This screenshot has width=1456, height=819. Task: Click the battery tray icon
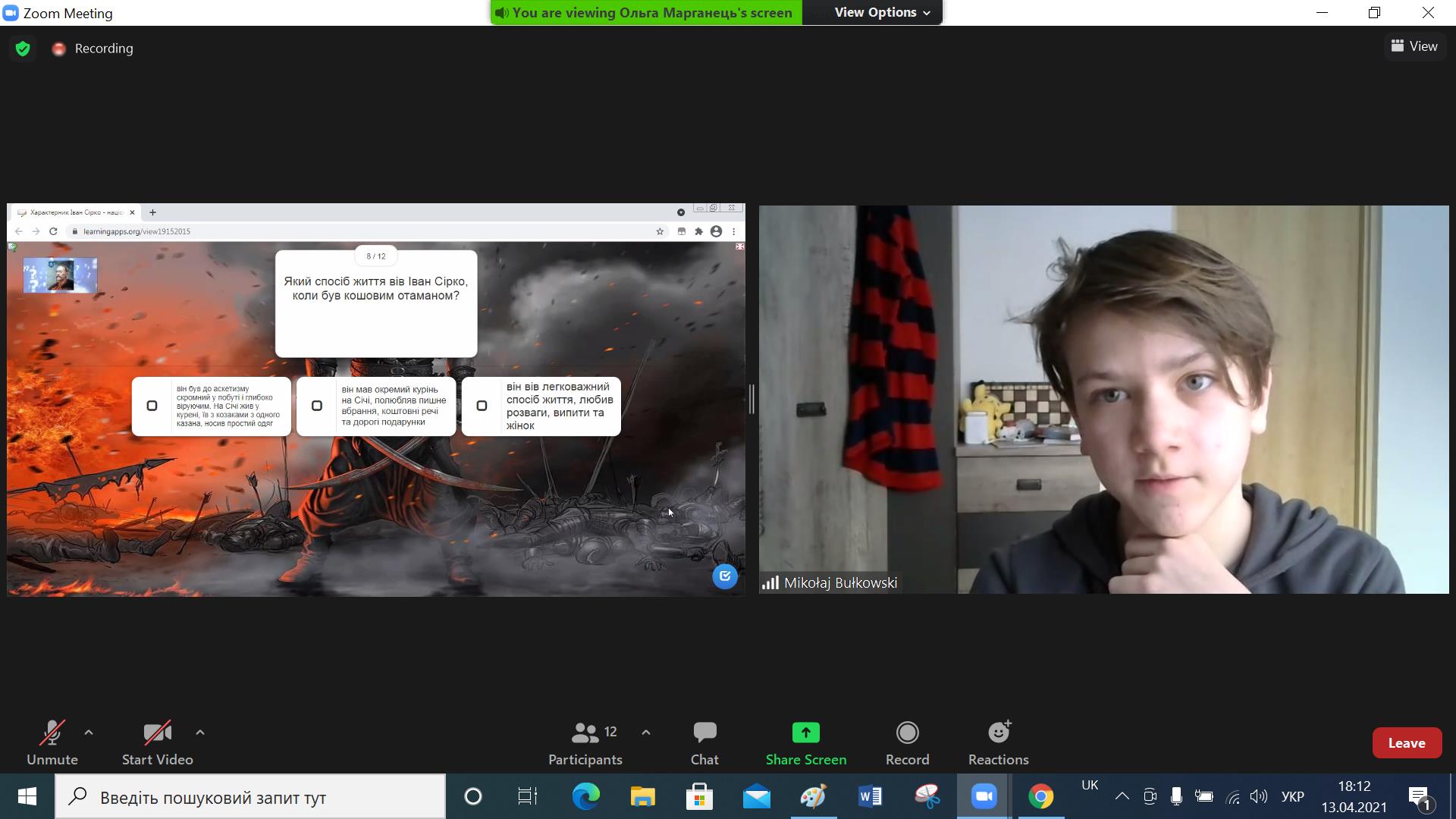(x=1204, y=796)
